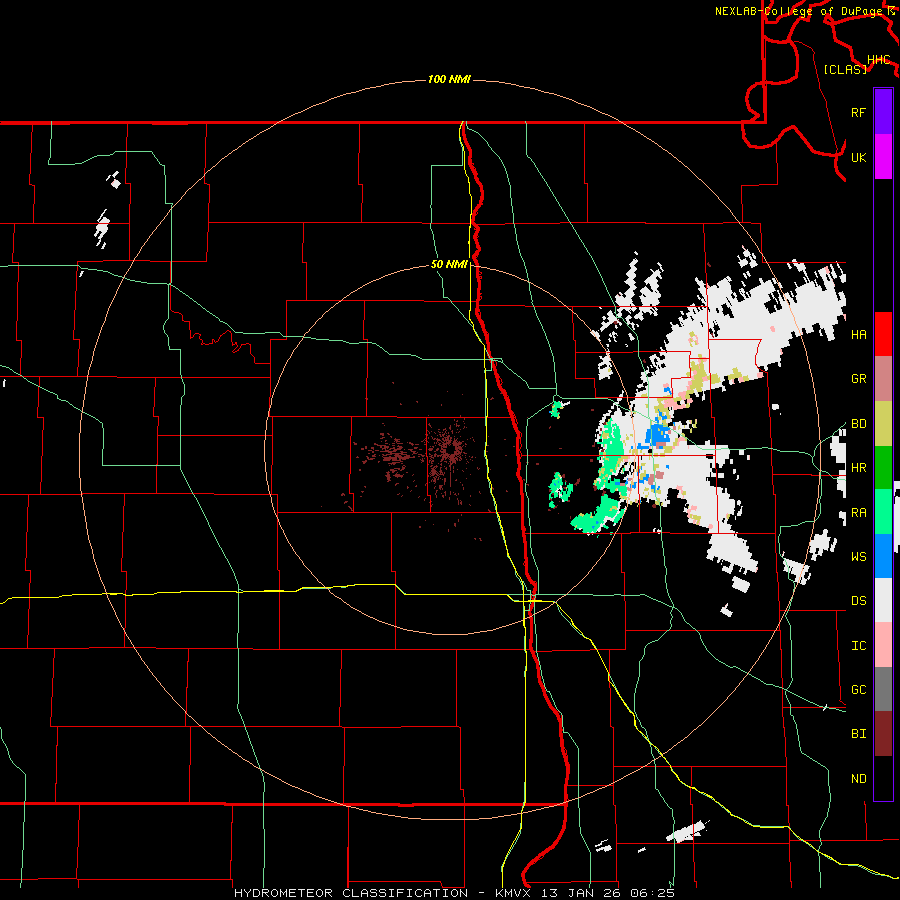The width and height of the screenshot is (900, 900).
Task: Select the olive-yellow BD legend swatch
Action: click(x=883, y=423)
